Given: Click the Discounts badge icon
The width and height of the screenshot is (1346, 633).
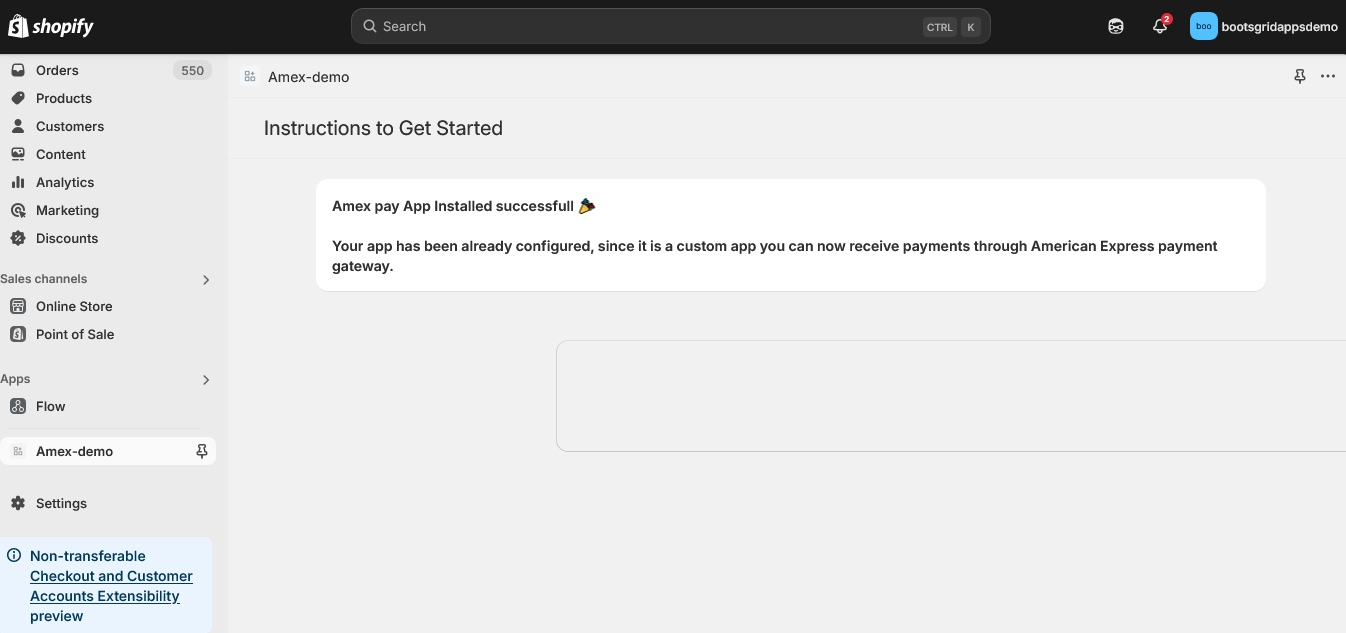Looking at the screenshot, I should [x=18, y=238].
